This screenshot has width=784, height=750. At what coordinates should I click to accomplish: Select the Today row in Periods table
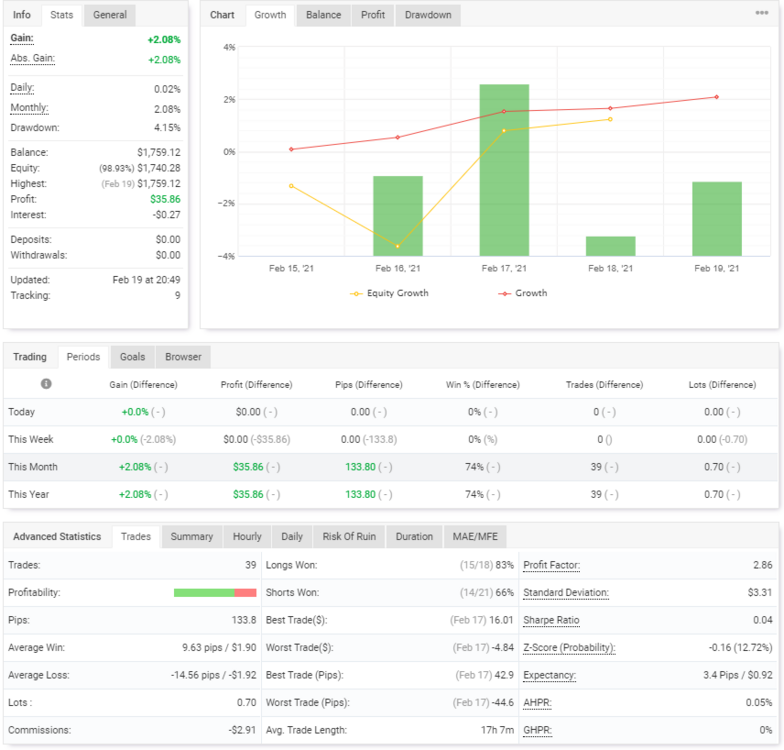pos(391,412)
